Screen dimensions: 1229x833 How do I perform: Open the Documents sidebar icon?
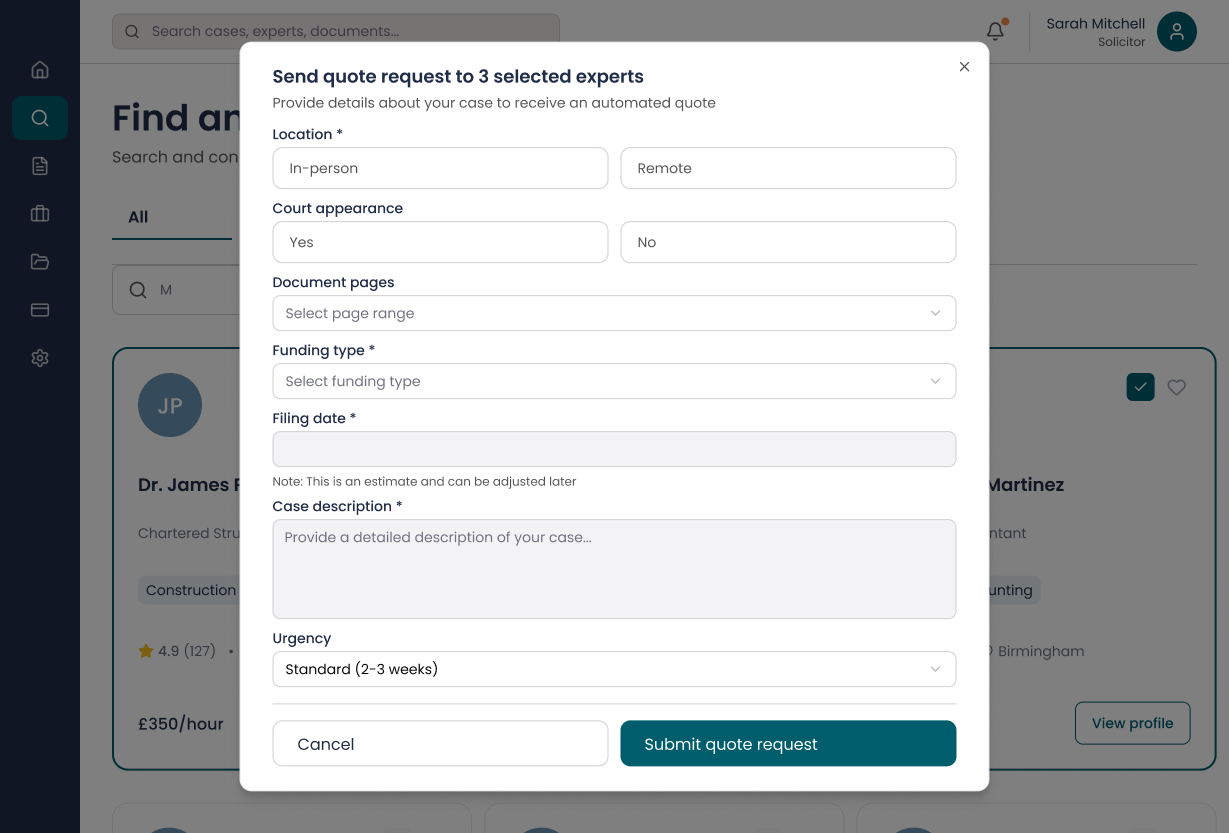(40, 166)
